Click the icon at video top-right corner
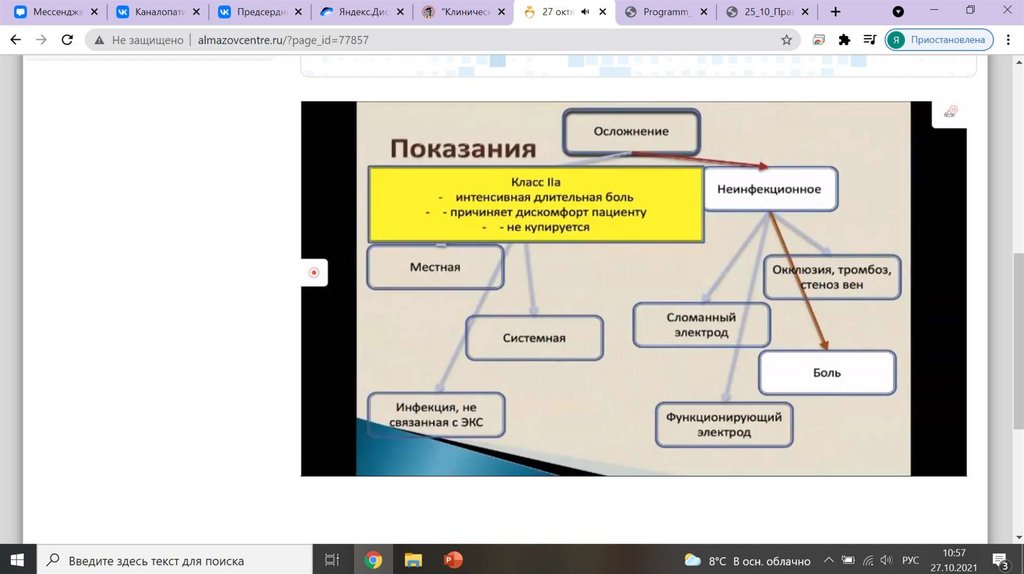Image resolution: width=1024 pixels, height=574 pixels. click(950, 112)
